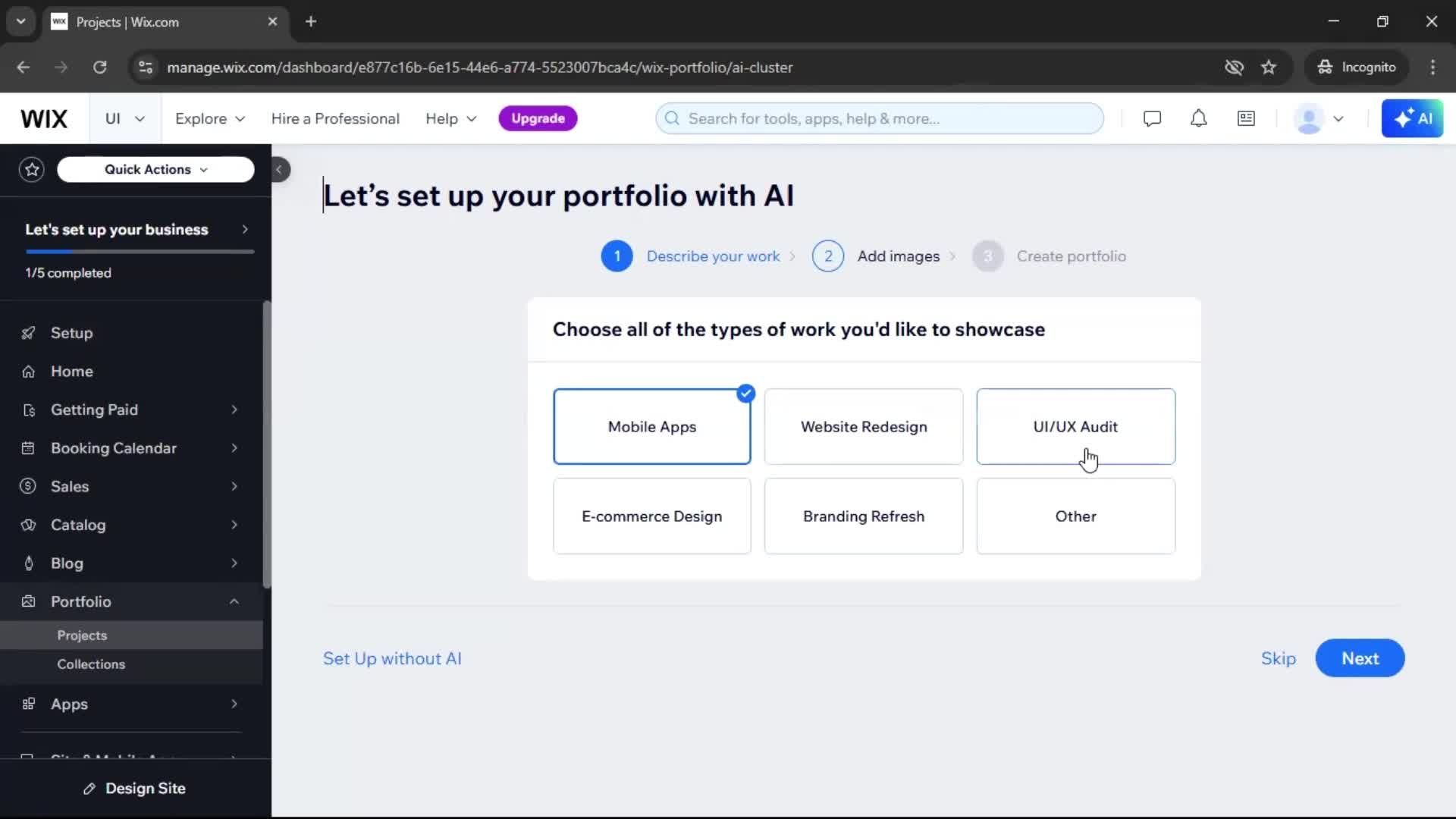Viewport: 1456px width, 819px height.
Task: Click the Next button
Action: tap(1360, 658)
